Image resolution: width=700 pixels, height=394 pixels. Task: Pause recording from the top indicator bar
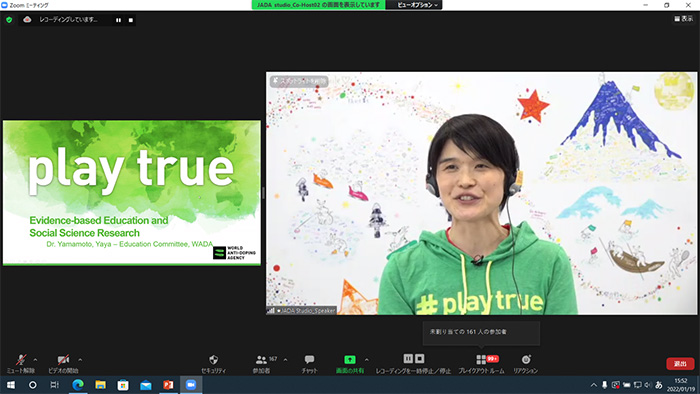point(118,20)
